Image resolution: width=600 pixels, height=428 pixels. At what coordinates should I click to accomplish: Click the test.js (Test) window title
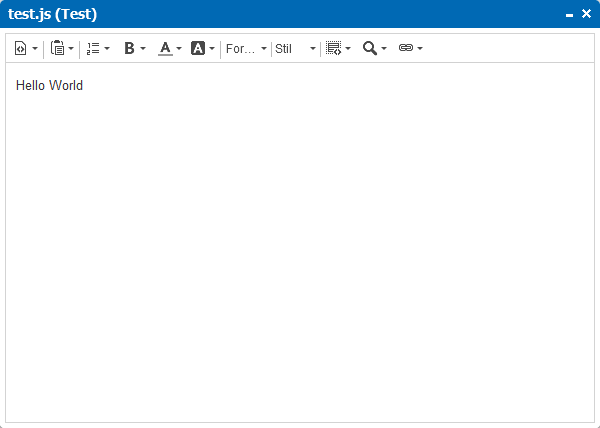point(52,14)
